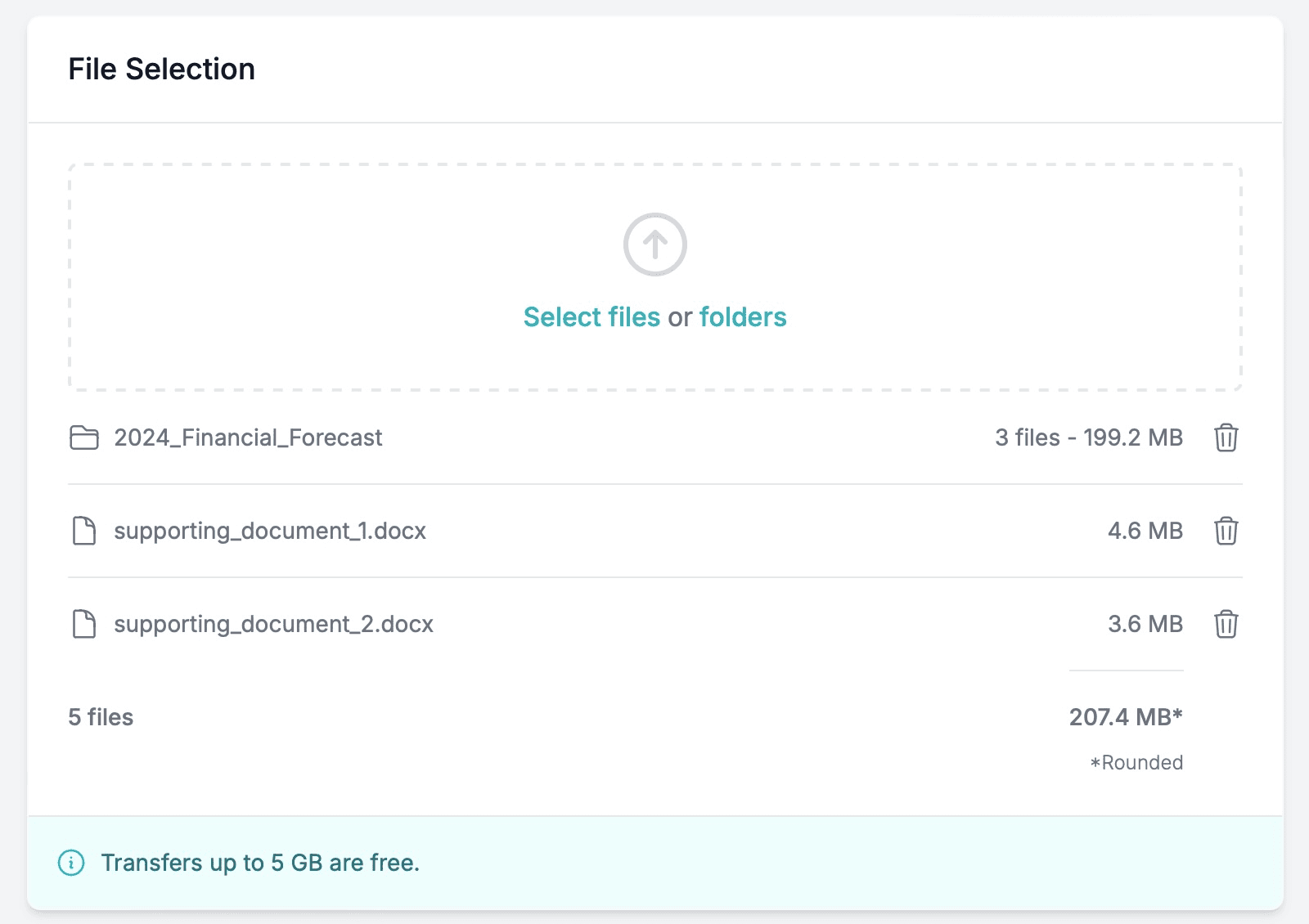The width and height of the screenshot is (1309, 924).
Task: Remove supporting_document_2.docx with trash icon
Action: pos(1226,624)
